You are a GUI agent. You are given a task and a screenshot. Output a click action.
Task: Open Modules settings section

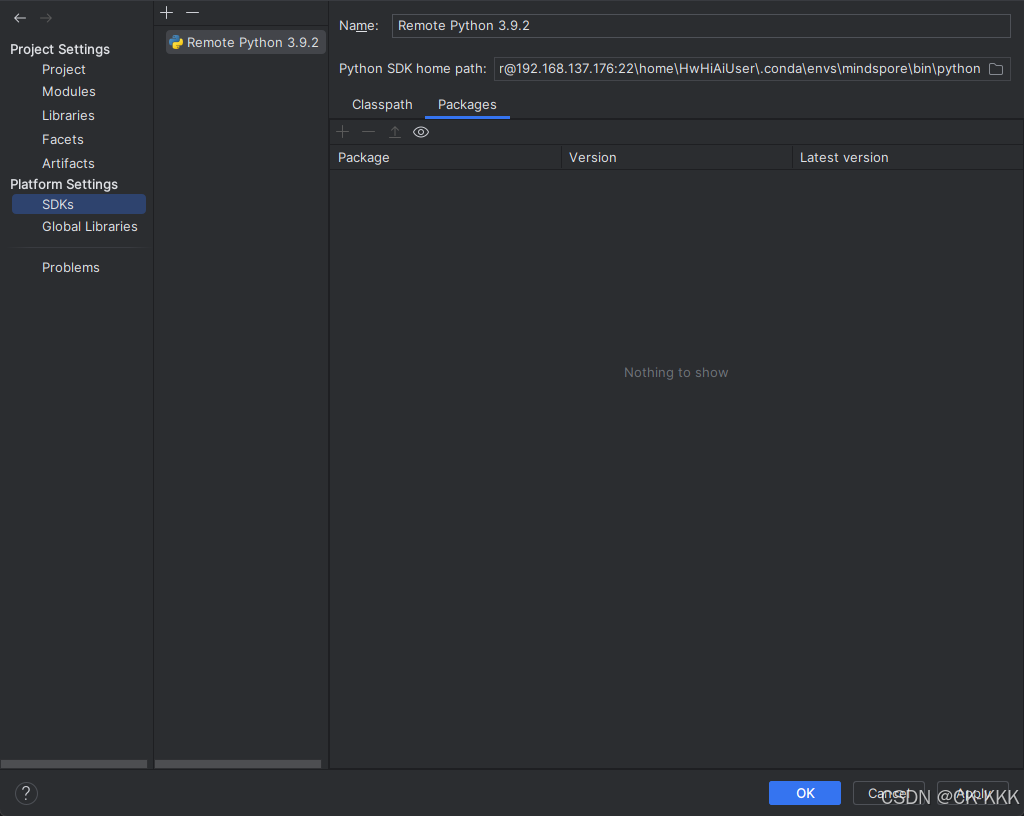69,91
